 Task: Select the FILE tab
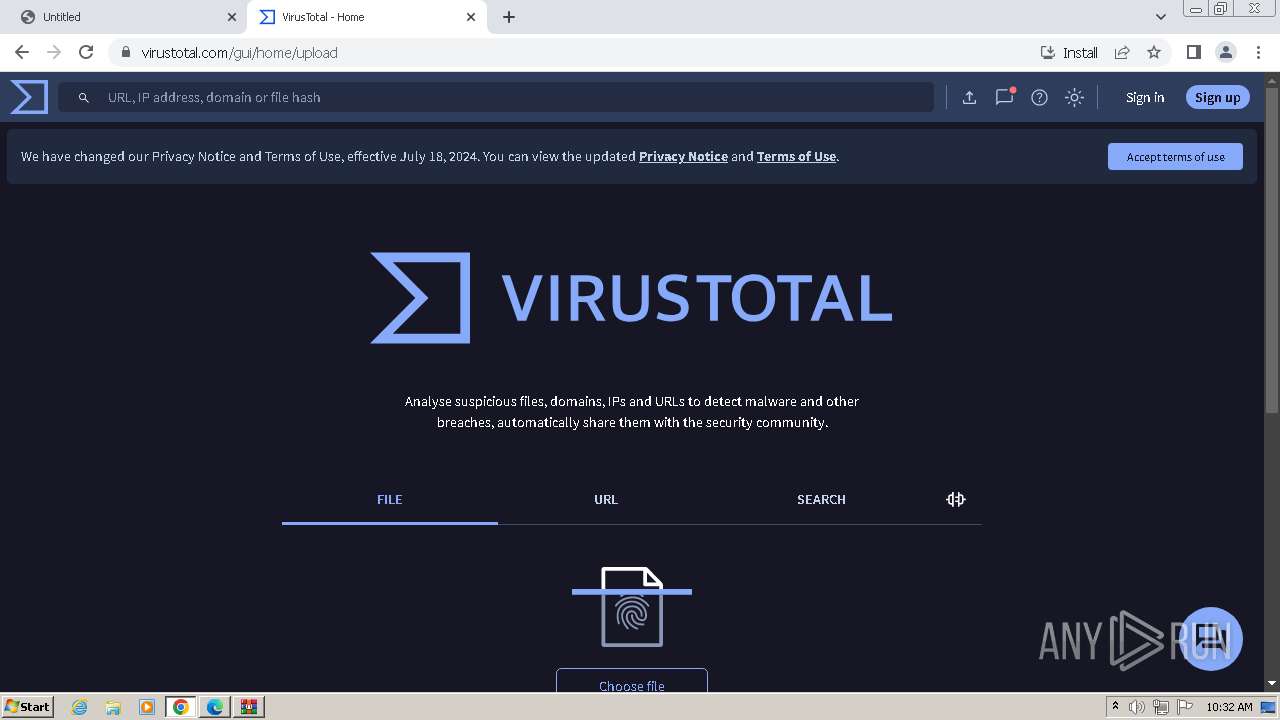[390, 499]
